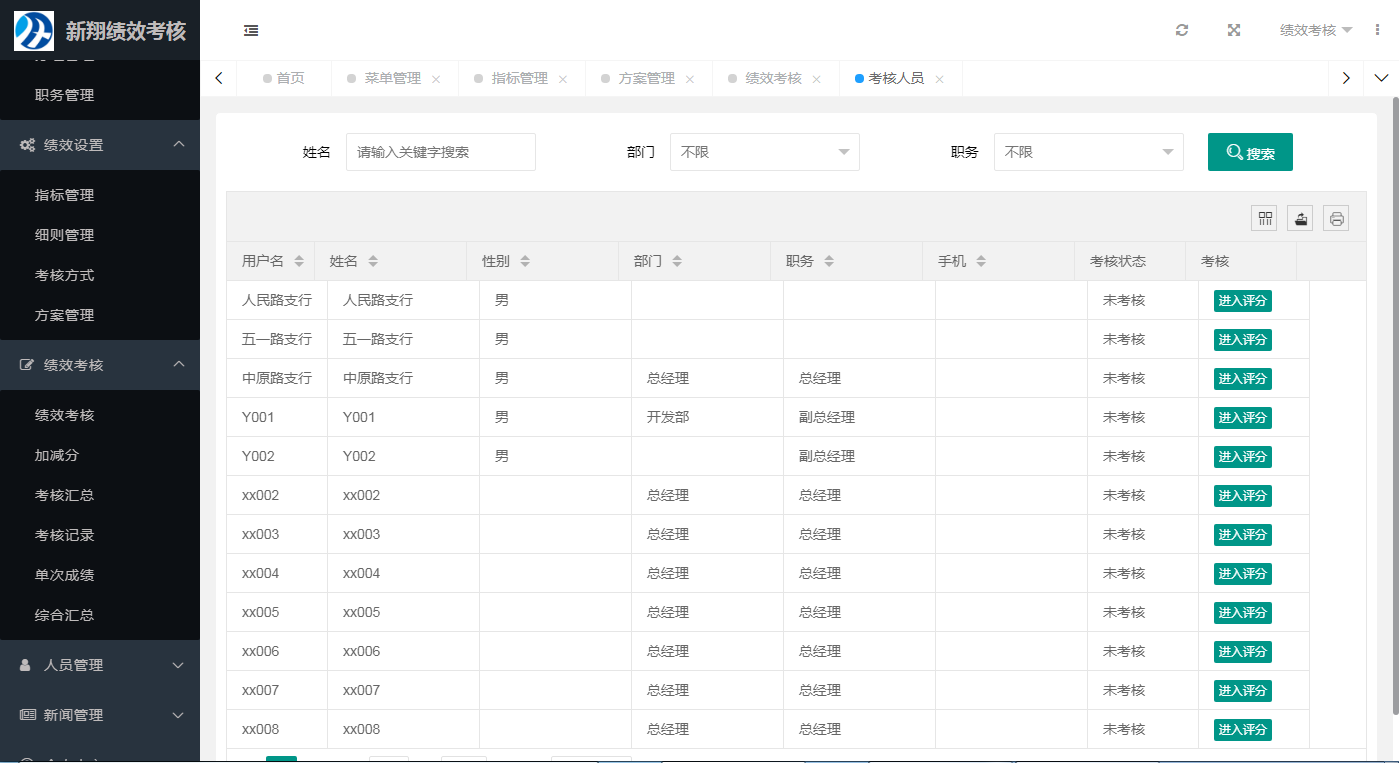The image size is (1399, 763).
Task: Click the gear icon beside 绩效设置
Action: tap(27, 144)
